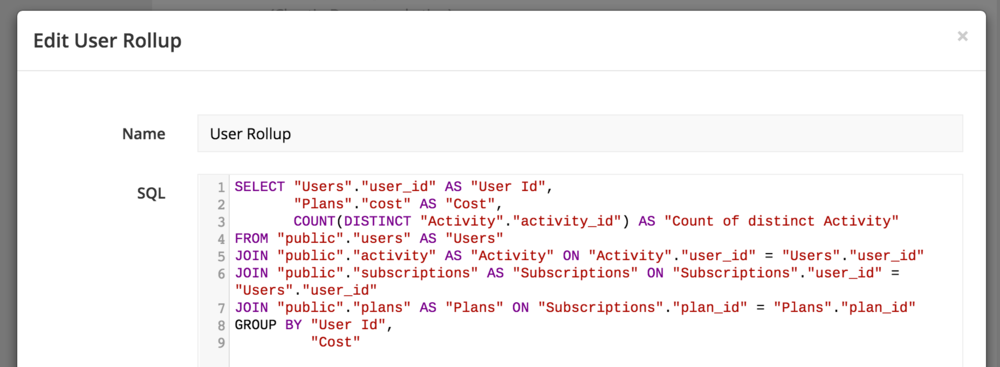Click "activity" table name on line 5
This screenshot has width=1000, height=367.
click(394, 256)
